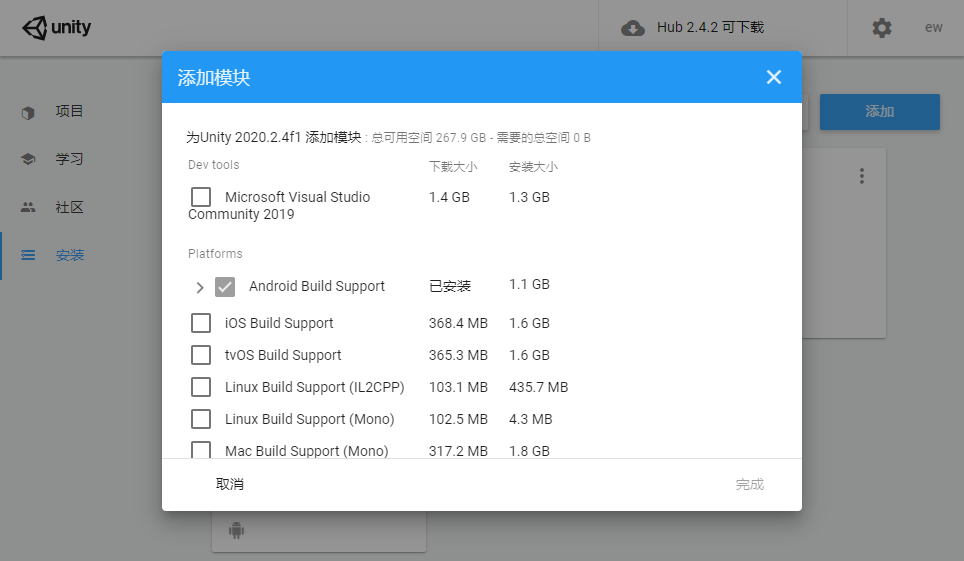This screenshot has height=561, width=964.
Task: Click the 添加模块 dialog title
Action: pos(214,78)
